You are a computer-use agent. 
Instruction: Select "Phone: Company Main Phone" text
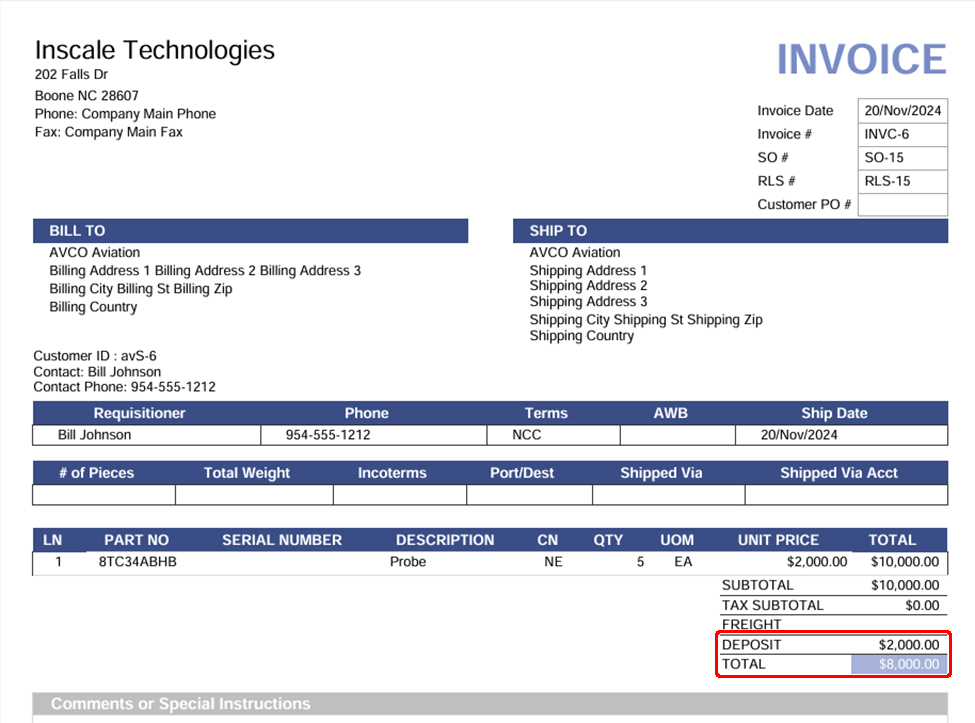point(126,114)
